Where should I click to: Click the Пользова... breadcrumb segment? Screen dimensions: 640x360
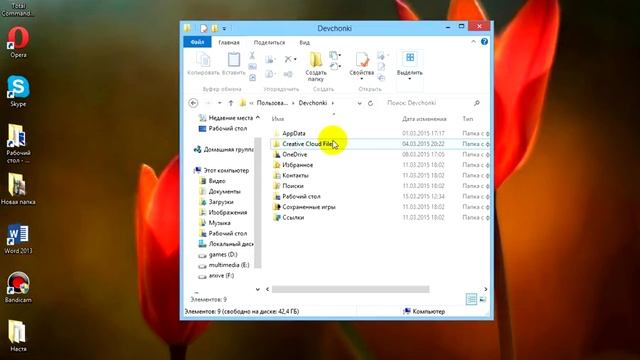pos(272,103)
